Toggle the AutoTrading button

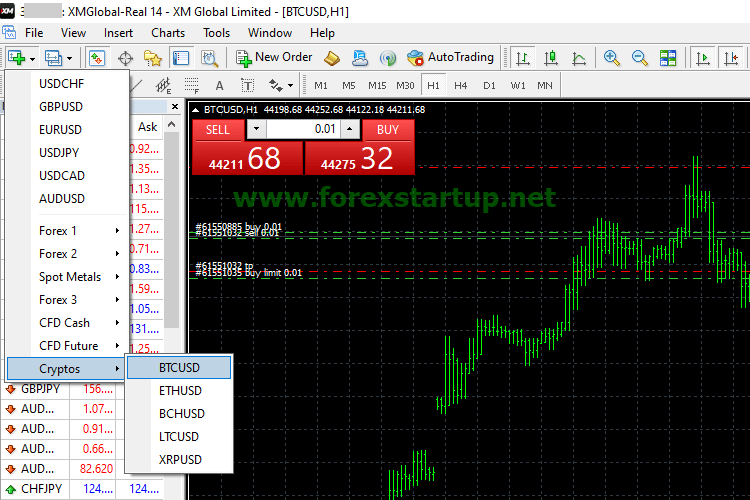(450, 58)
